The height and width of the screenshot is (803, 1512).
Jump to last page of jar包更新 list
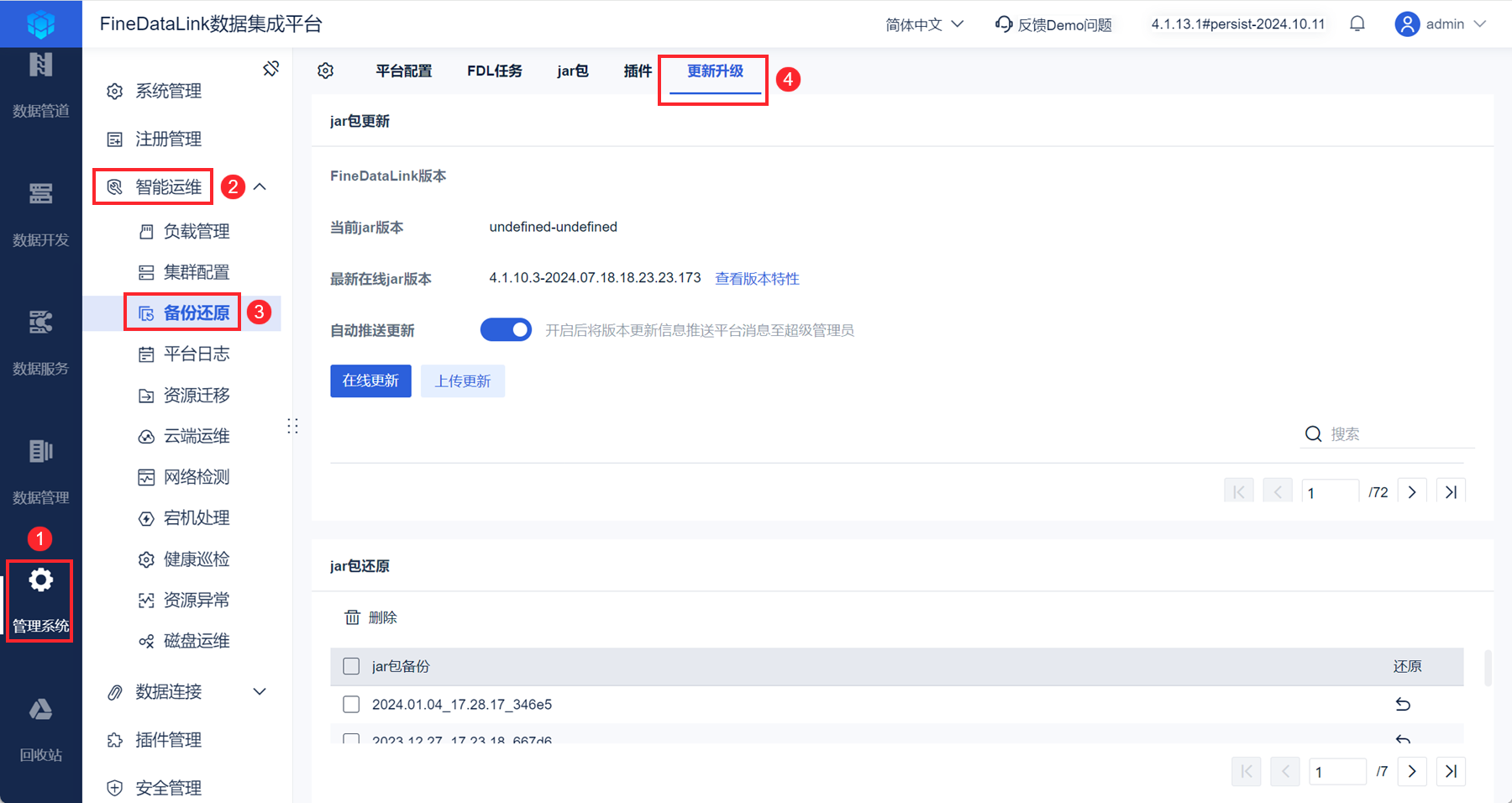1451,492
